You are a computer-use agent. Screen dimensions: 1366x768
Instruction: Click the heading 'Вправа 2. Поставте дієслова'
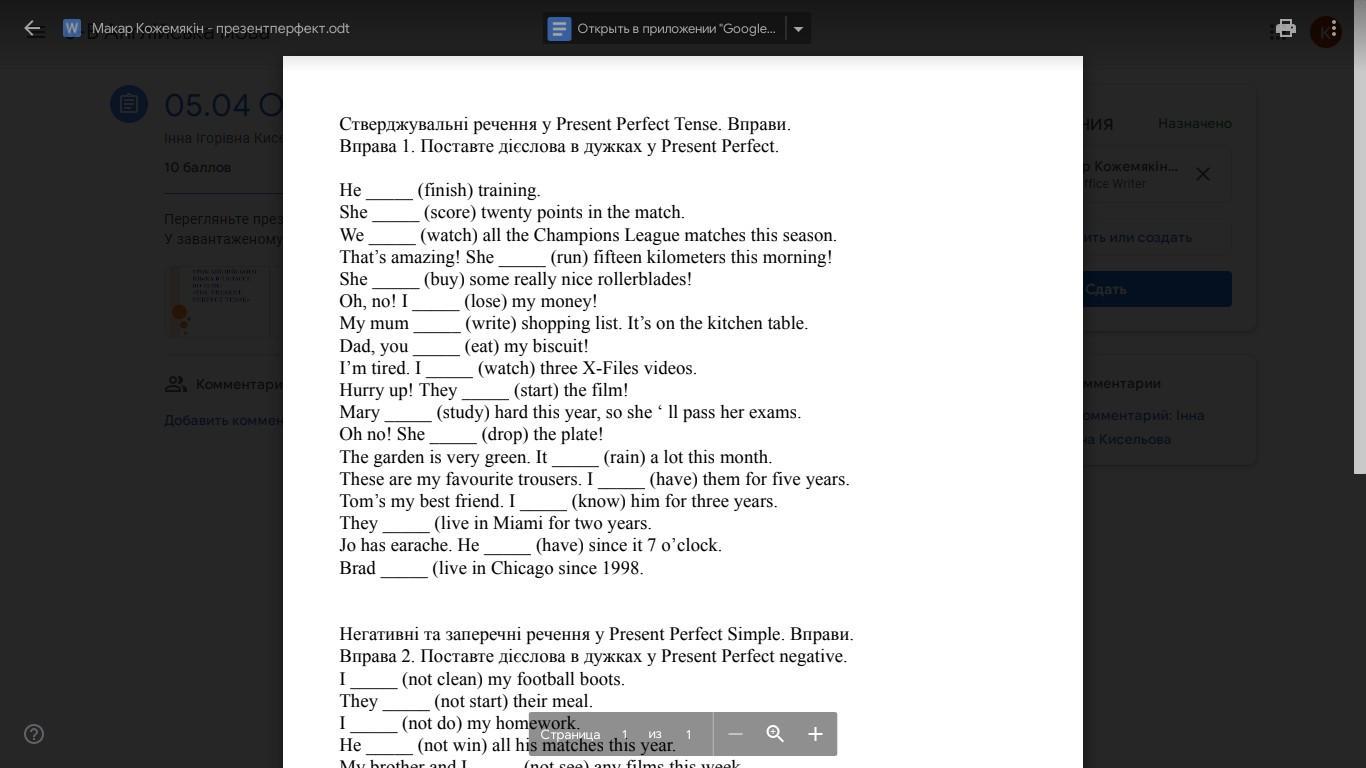click(593, 656)
